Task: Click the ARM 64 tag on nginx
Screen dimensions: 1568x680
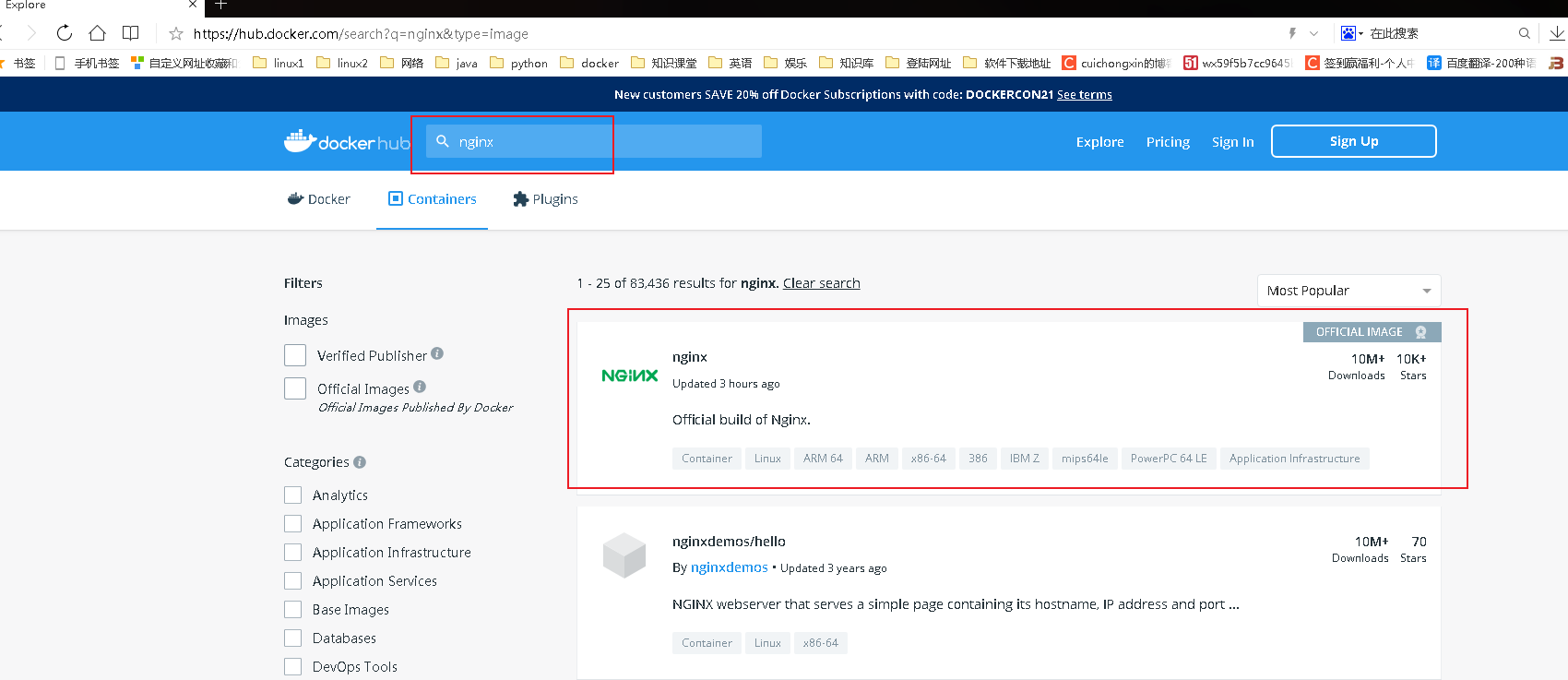Action: coord(823,459)
